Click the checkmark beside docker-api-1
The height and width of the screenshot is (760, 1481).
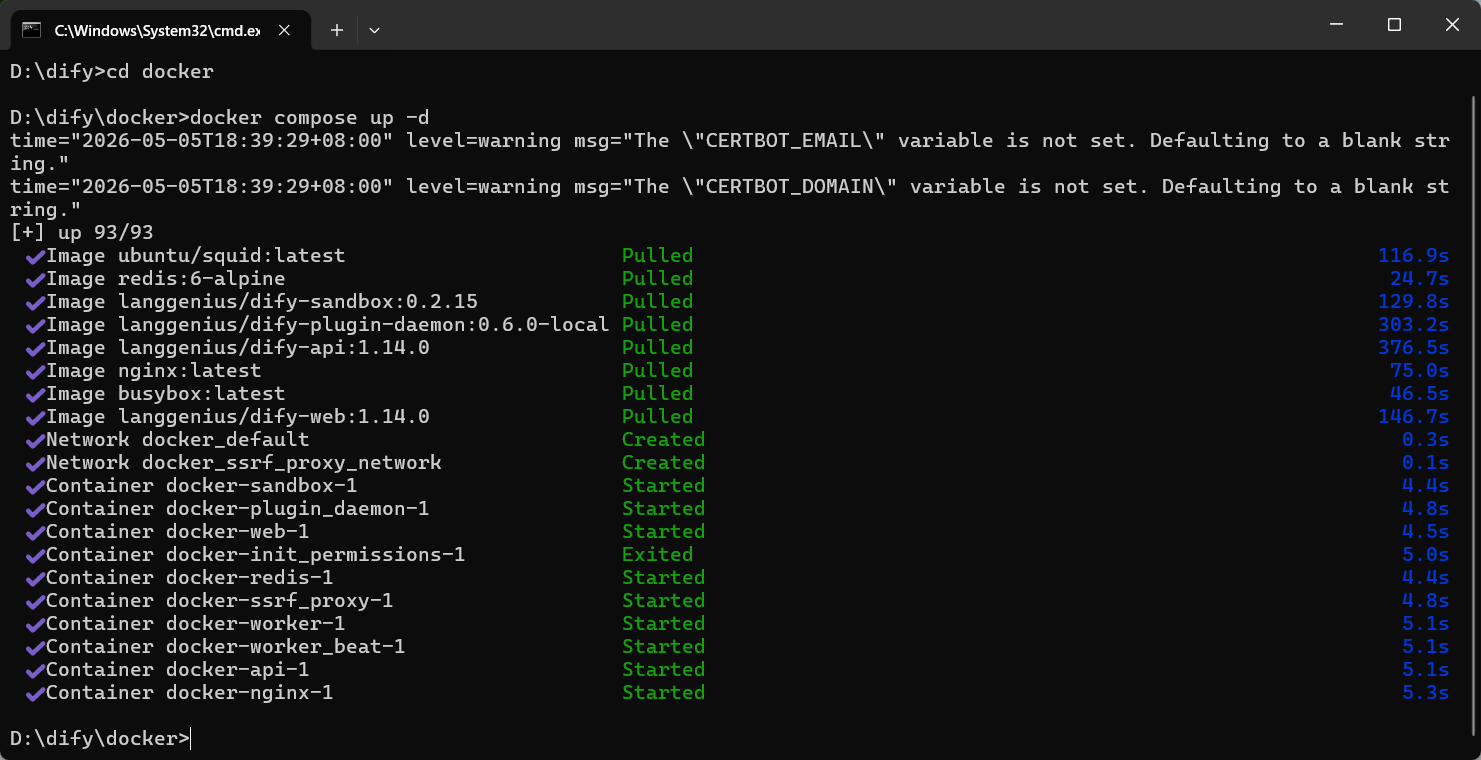35,671
